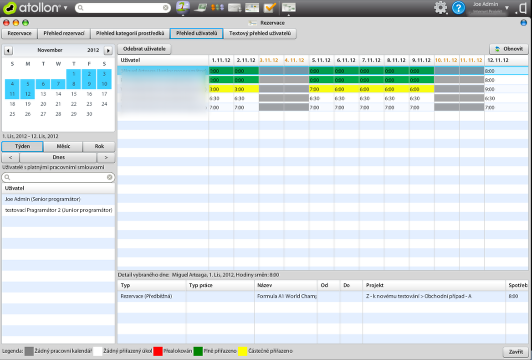
Task: Switch to the Přehled rezervací tab
Action: [64, 33]
